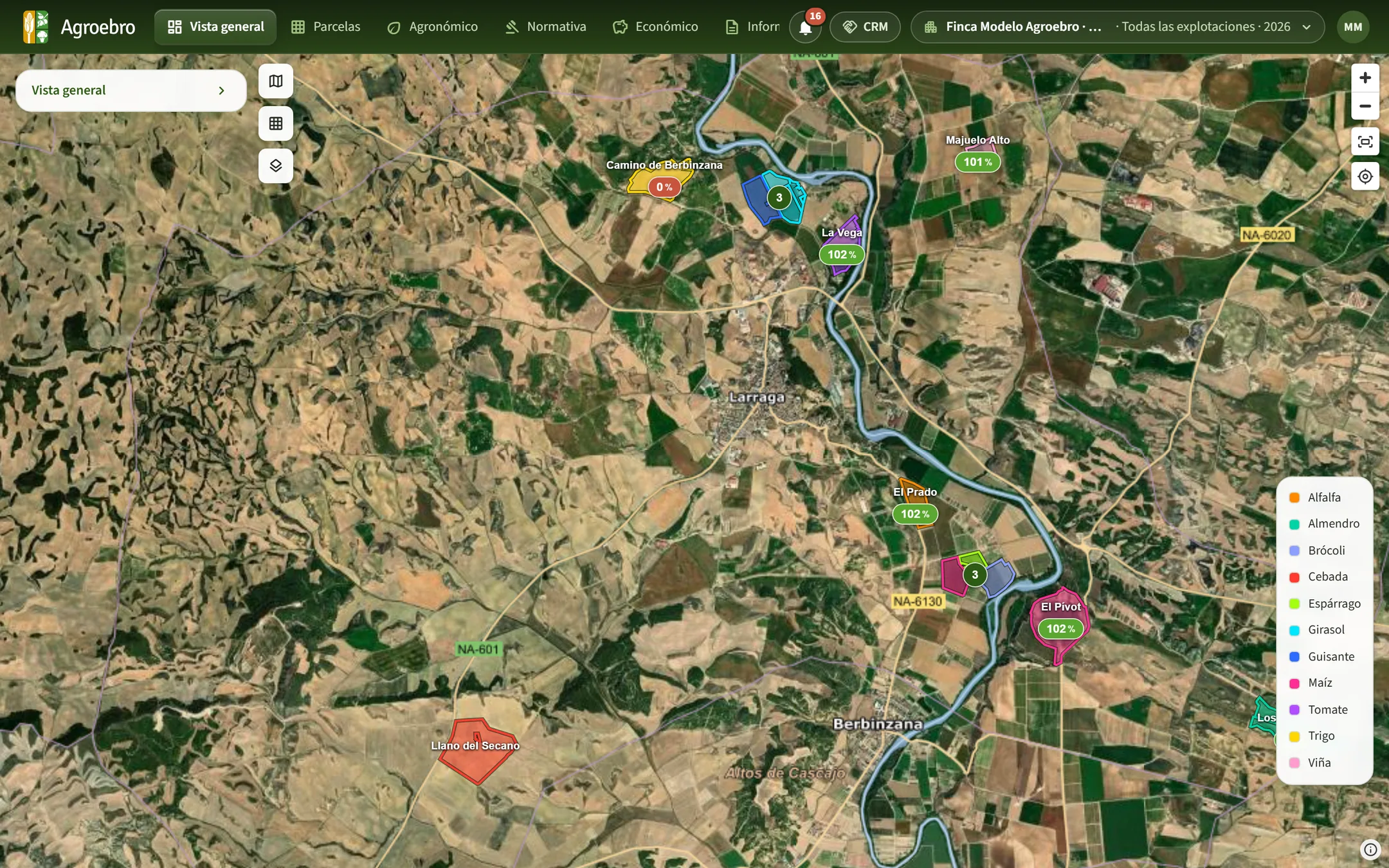Fit map to extent icon

click(1365, 141)
